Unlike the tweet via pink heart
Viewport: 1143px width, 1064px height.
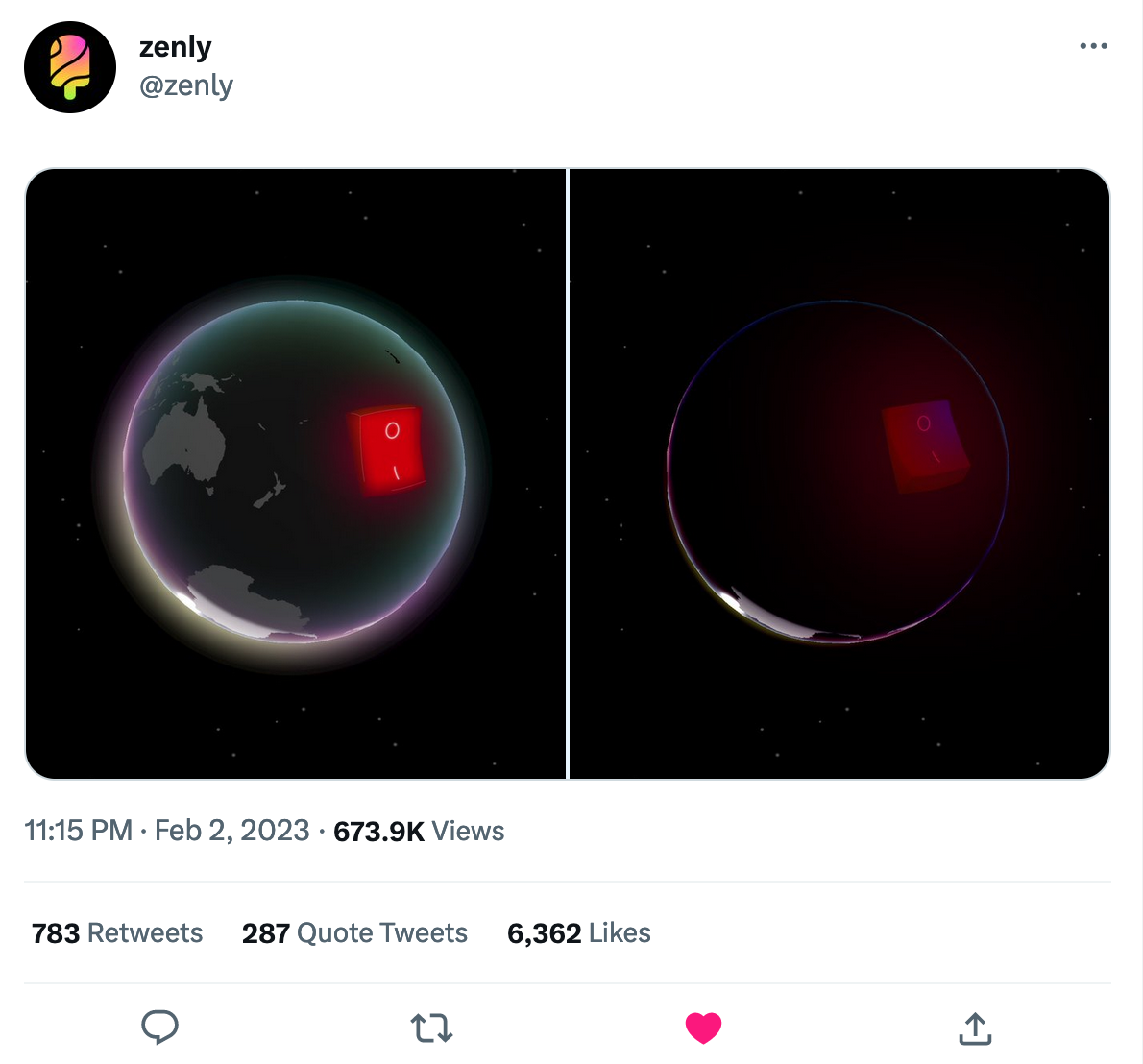click(703, 1028)
